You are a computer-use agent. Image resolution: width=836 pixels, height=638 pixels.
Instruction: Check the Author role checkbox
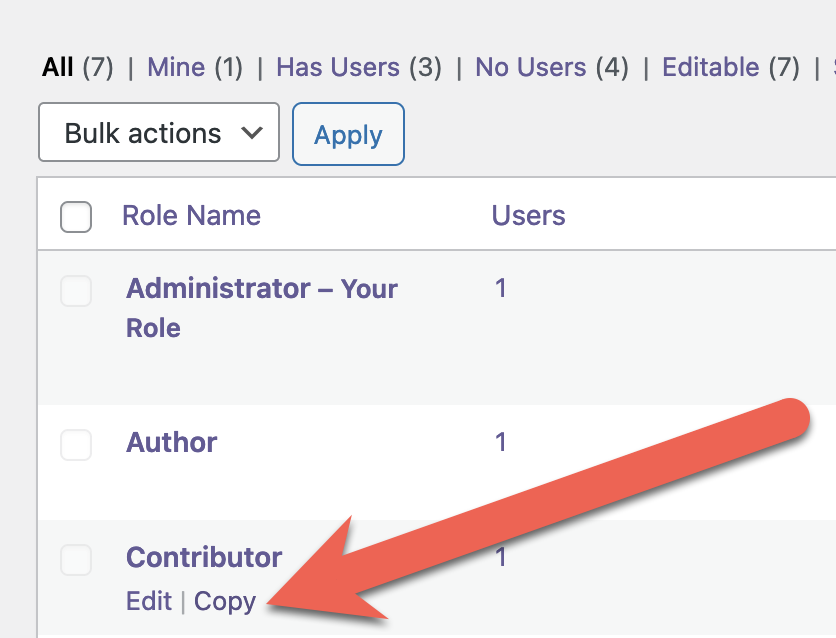click(76, 445)
